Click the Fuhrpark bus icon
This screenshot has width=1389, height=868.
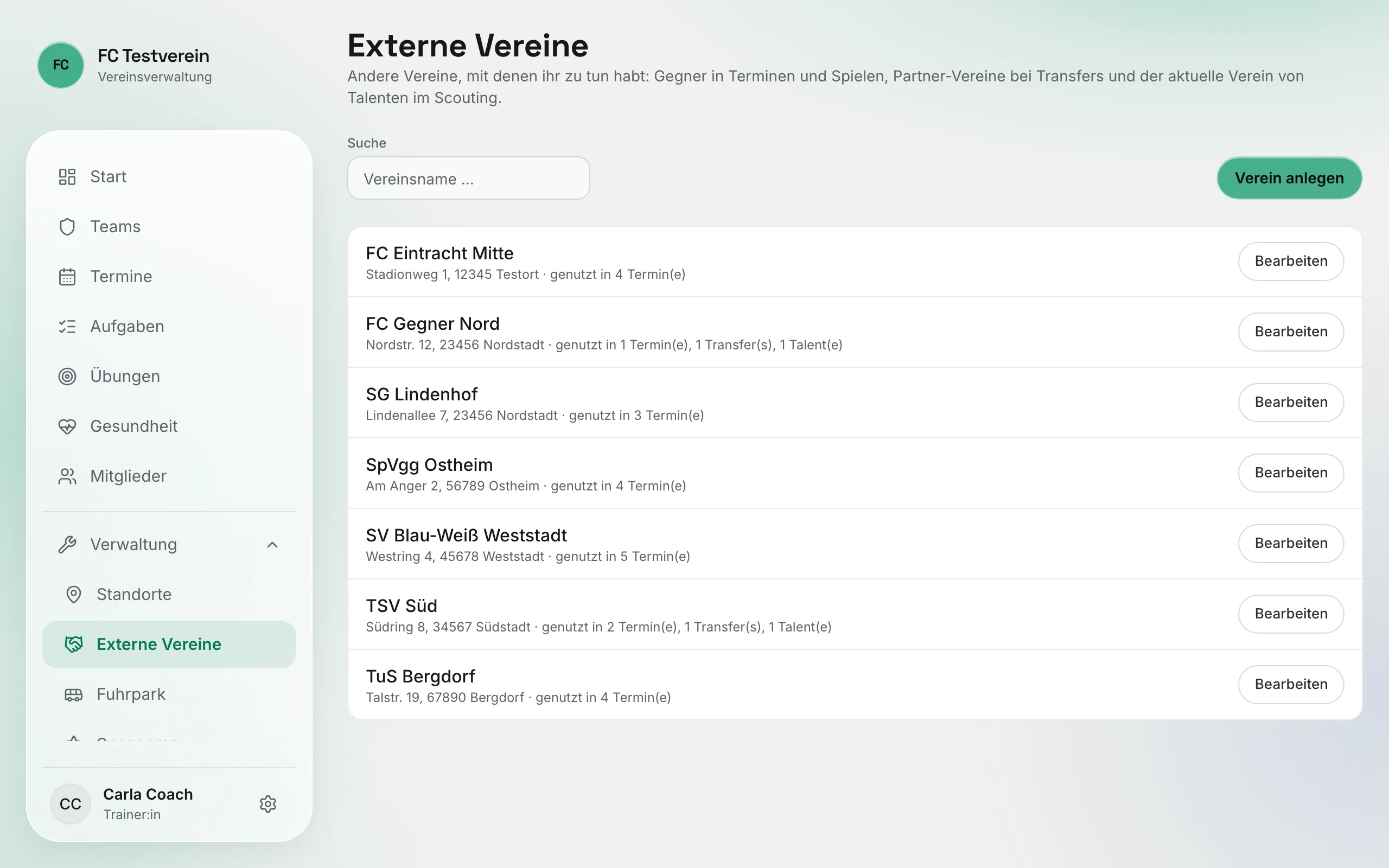point(73,694)
